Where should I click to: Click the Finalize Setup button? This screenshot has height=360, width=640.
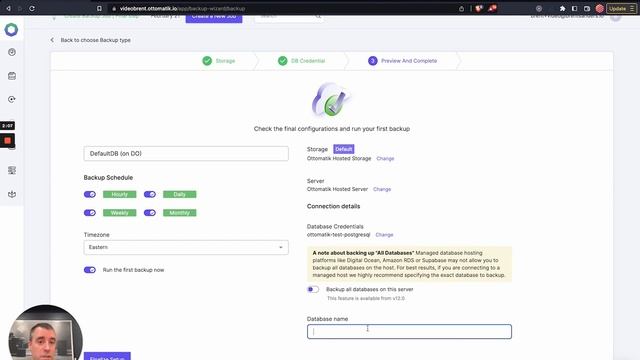[x=107, y=356]
